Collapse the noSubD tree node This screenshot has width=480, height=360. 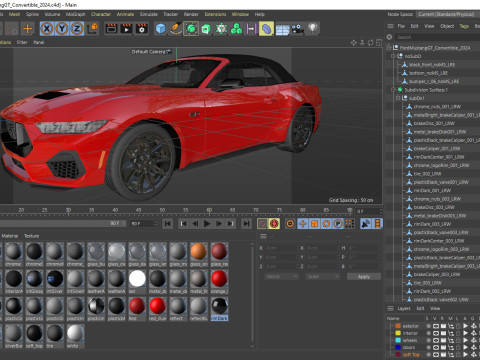[x=393, y=56]
